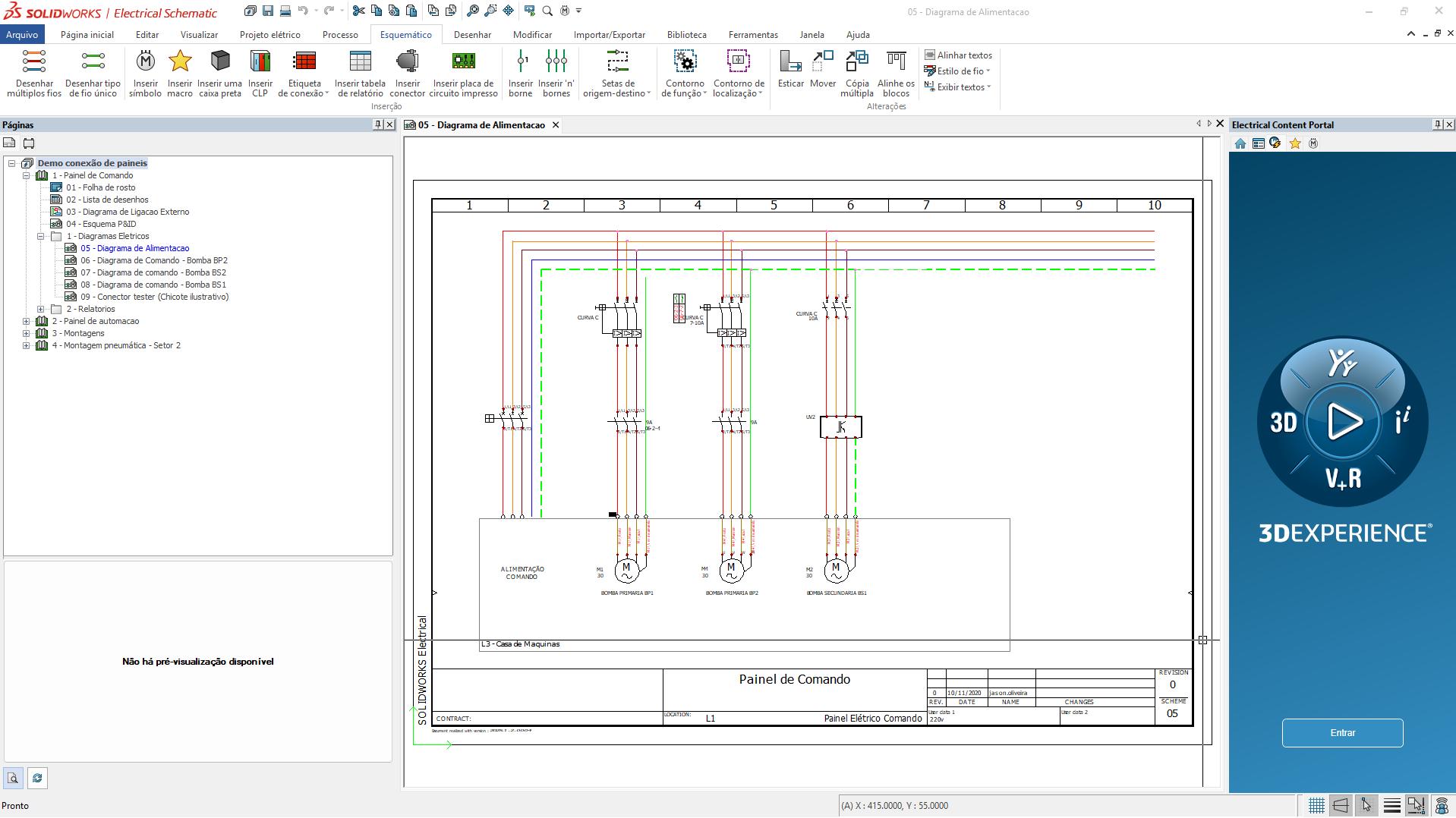This screenshot has height=818, width=1456.
Task: Pin the Páginas panel
Action: (x=378, y=124)
